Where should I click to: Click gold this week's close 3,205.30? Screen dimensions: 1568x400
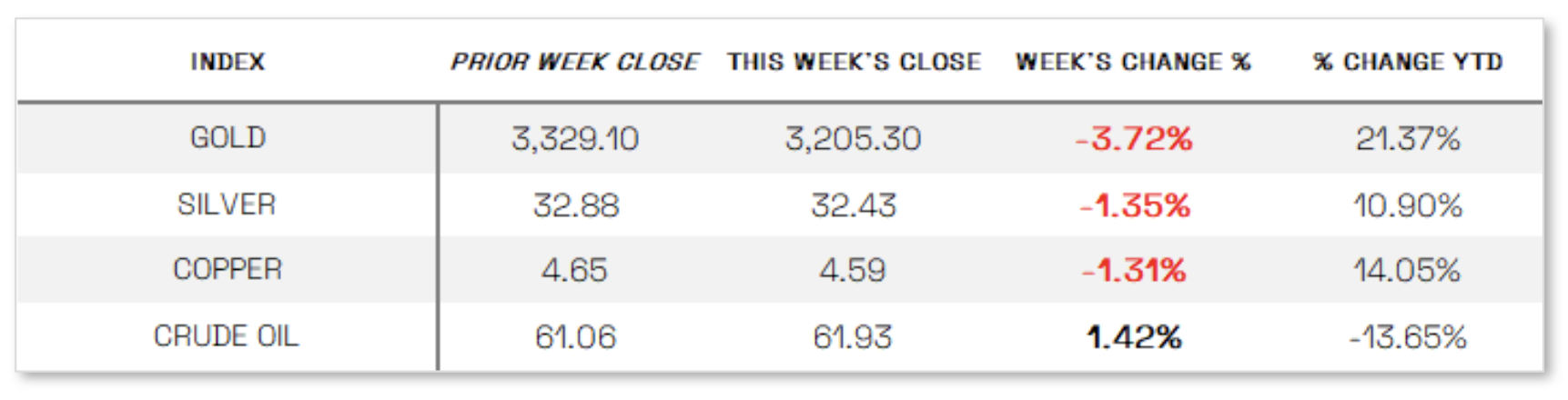point(854,138)
